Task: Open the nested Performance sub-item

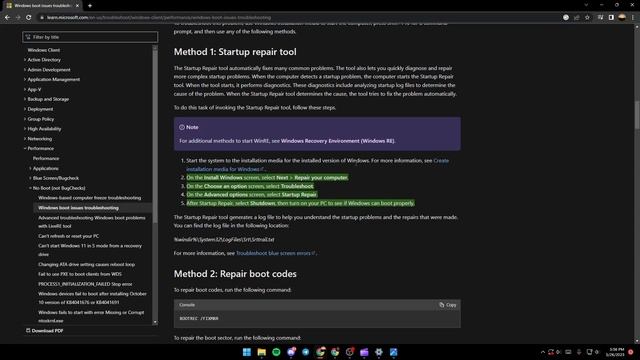Action: tap(46, 158)
